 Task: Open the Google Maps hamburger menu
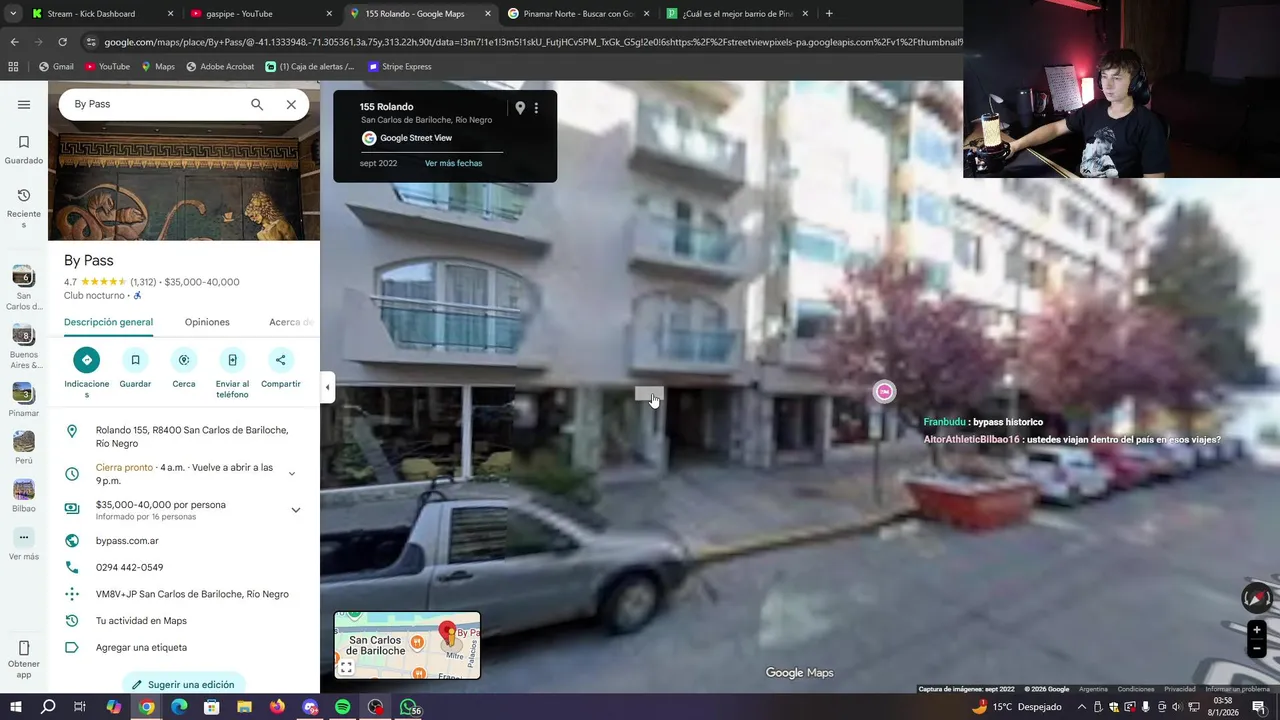(24, 104)
